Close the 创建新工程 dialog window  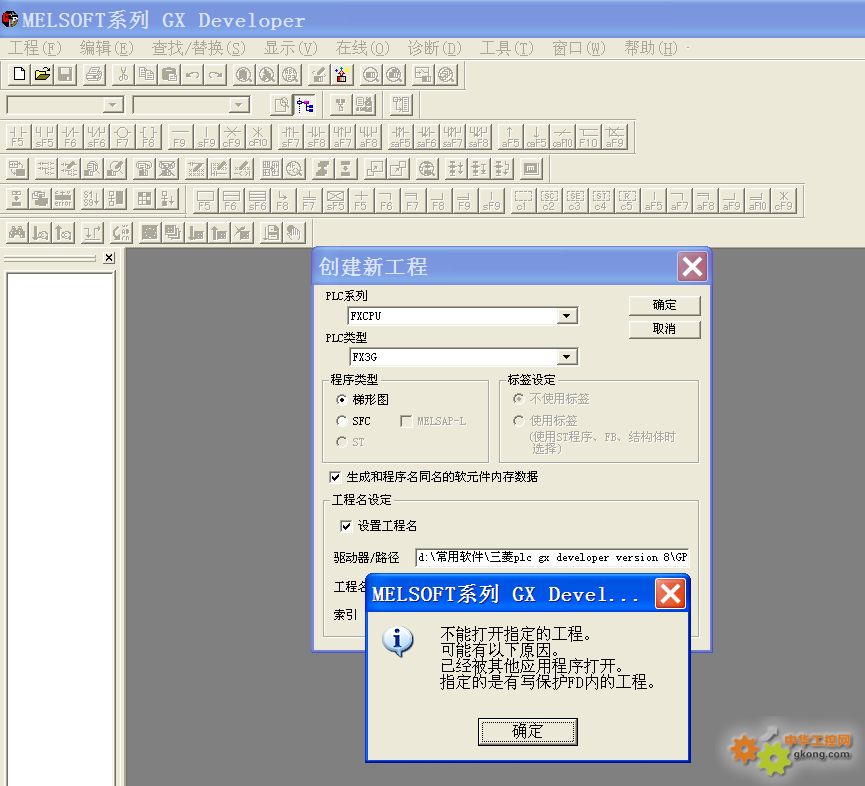692,267
